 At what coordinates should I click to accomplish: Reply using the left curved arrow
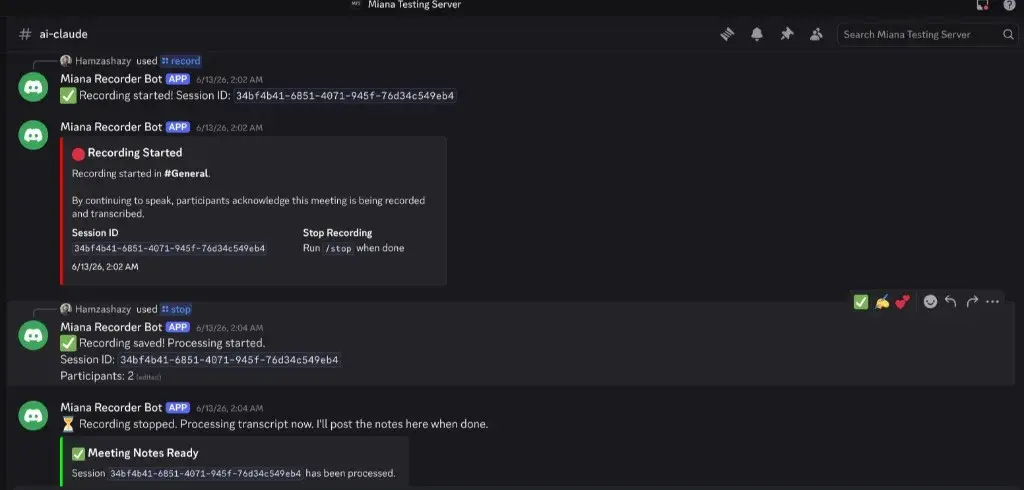click(x=951, y=302)
